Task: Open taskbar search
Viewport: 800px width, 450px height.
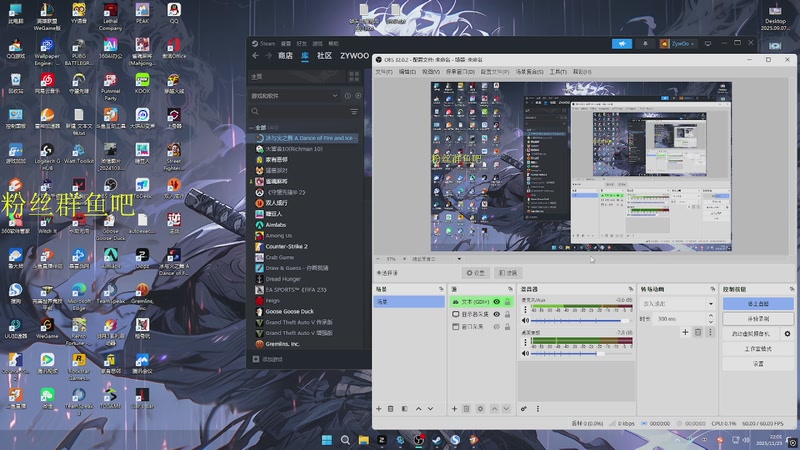Action: [345, 440]
